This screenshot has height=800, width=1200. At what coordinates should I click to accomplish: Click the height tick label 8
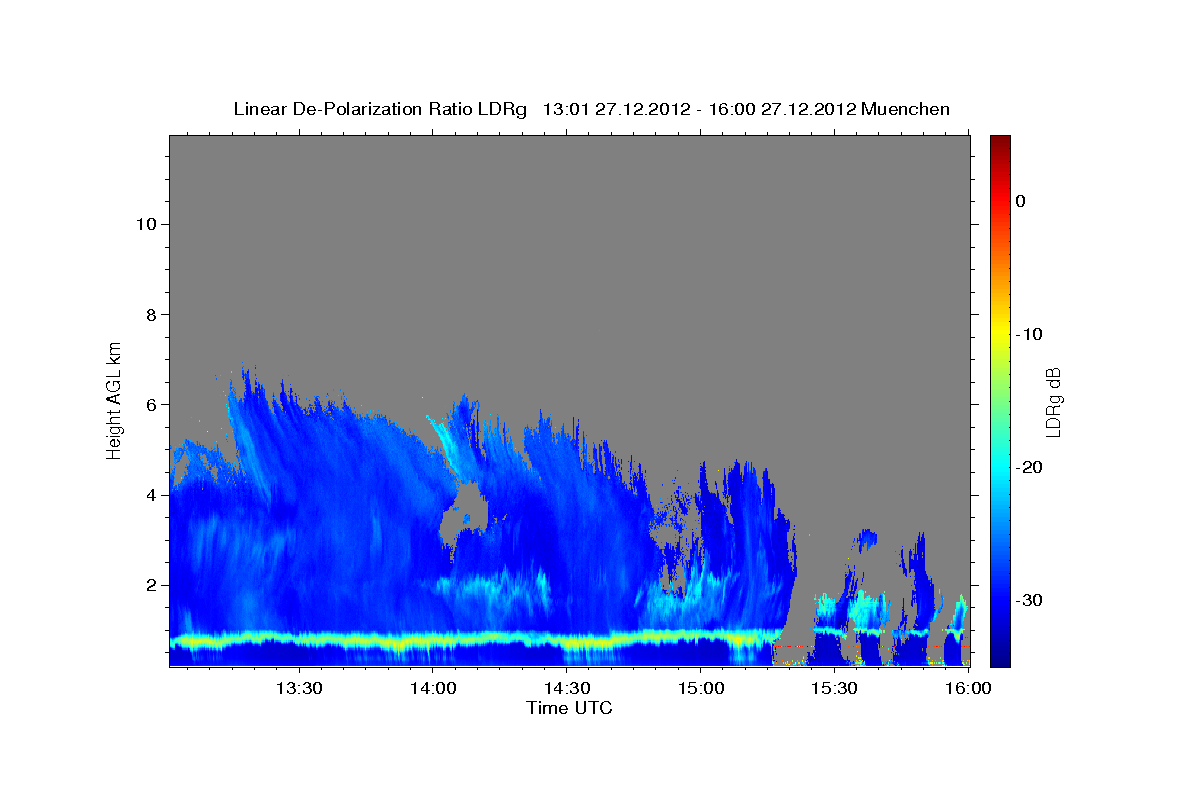click(x=149, y=314)
